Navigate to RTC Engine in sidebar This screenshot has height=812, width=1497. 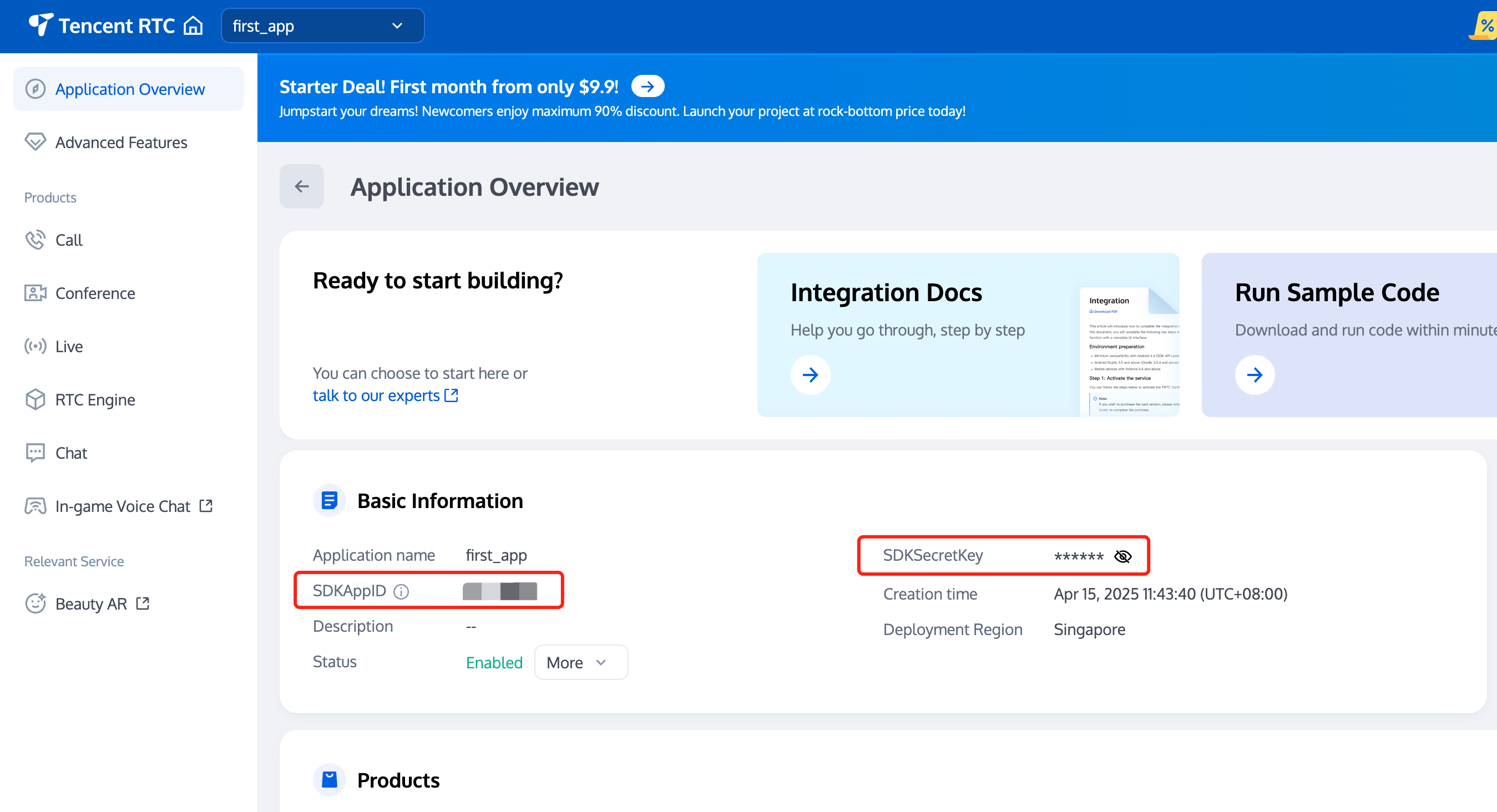(95, 399)
